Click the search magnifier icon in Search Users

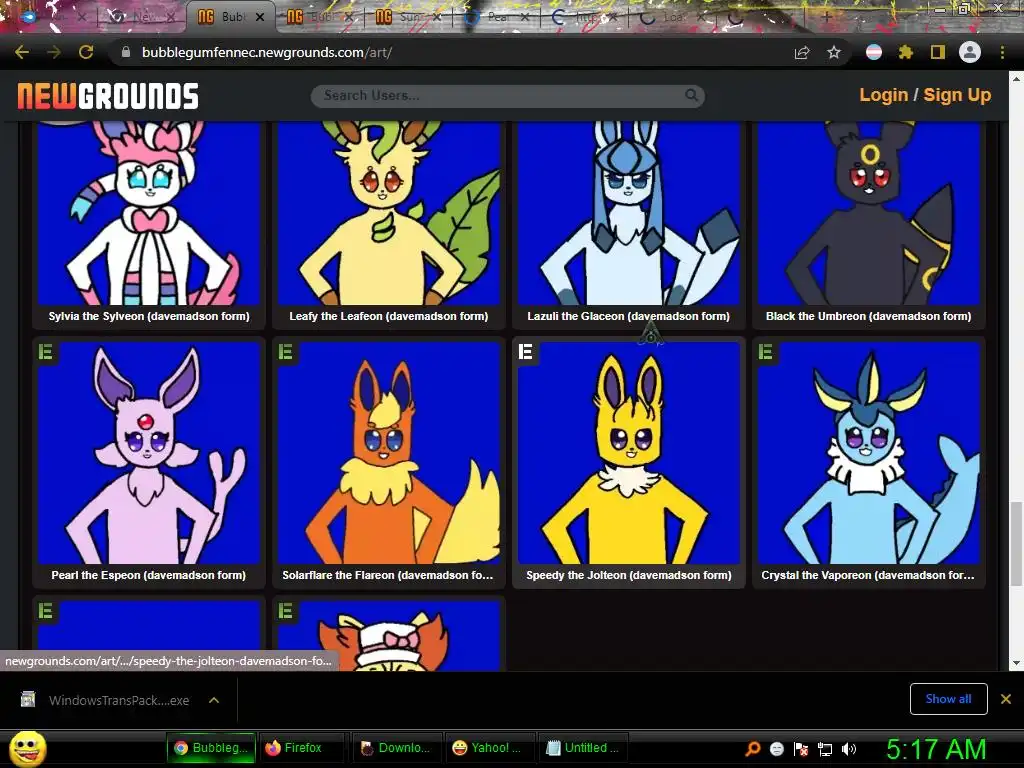click(691, 95)
